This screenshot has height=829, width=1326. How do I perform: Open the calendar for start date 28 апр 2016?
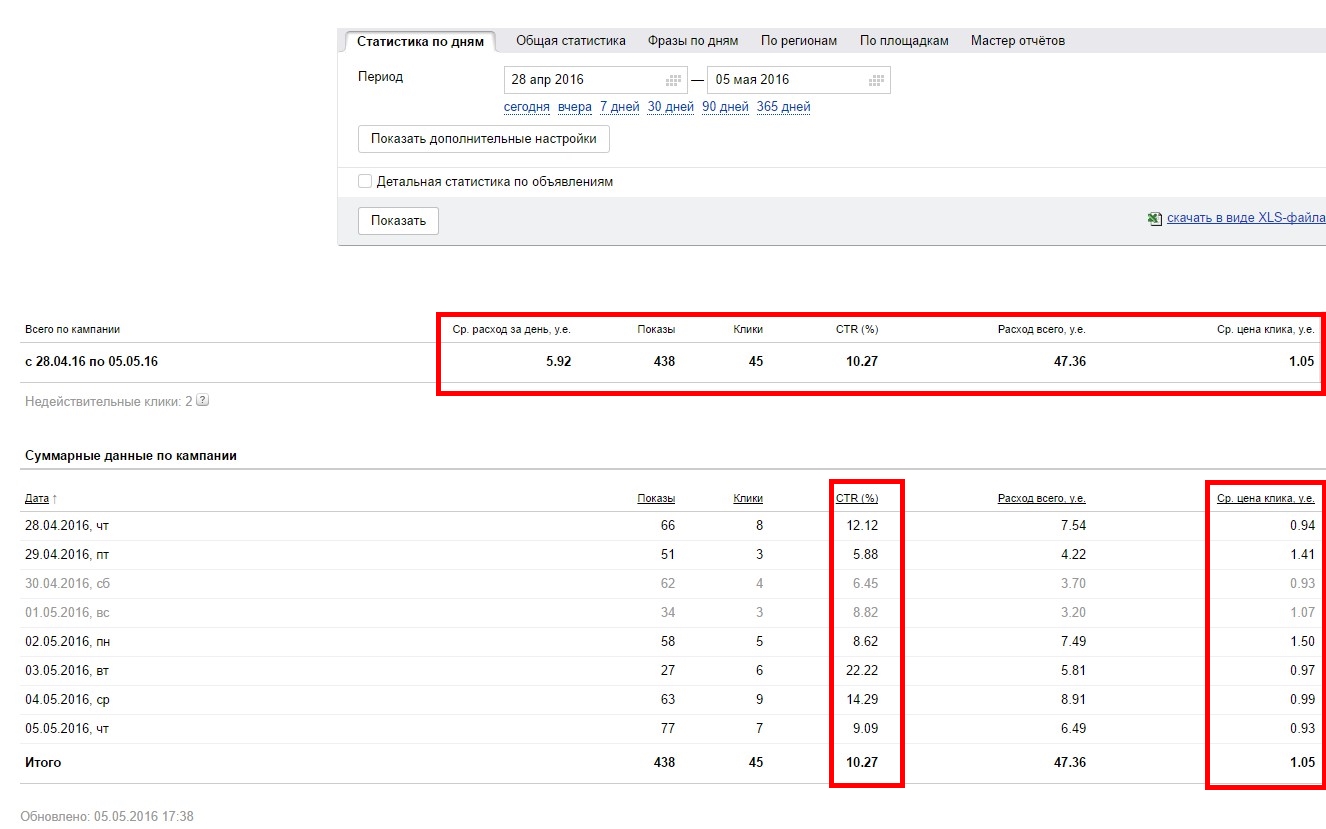pos(673,80)
